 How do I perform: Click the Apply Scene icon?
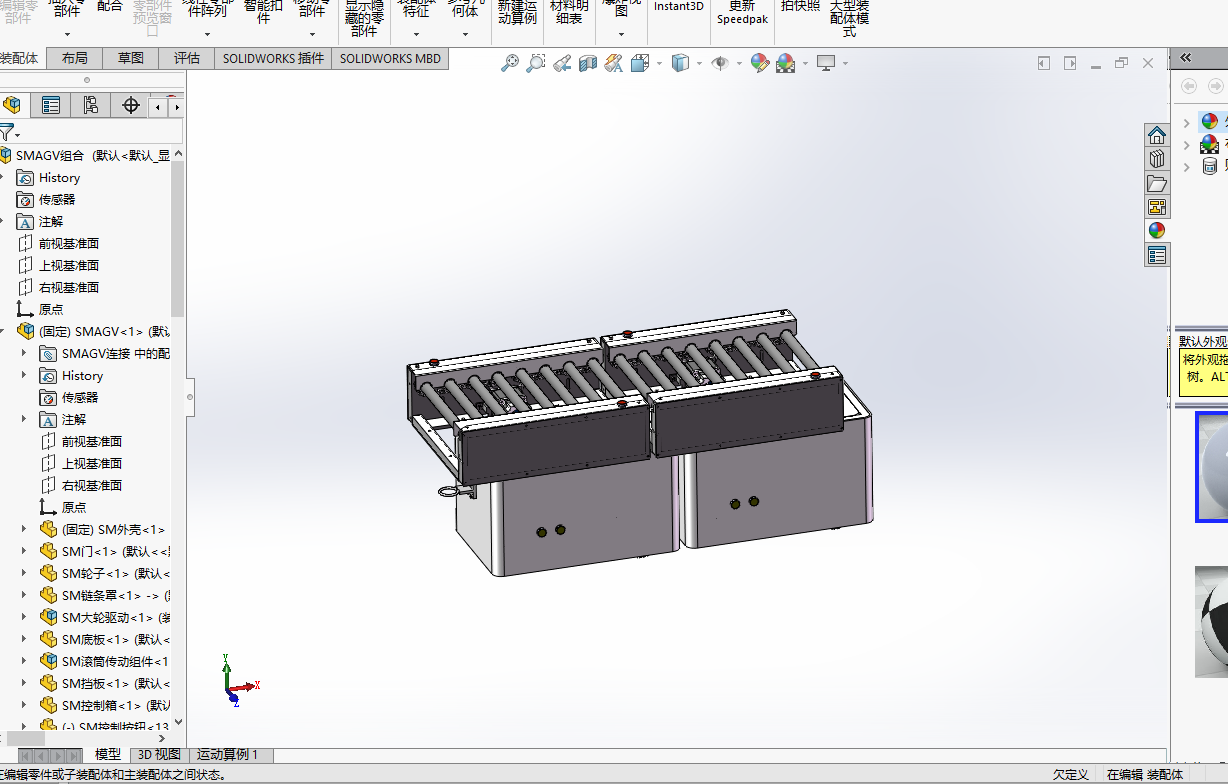[x=786, y=63]
